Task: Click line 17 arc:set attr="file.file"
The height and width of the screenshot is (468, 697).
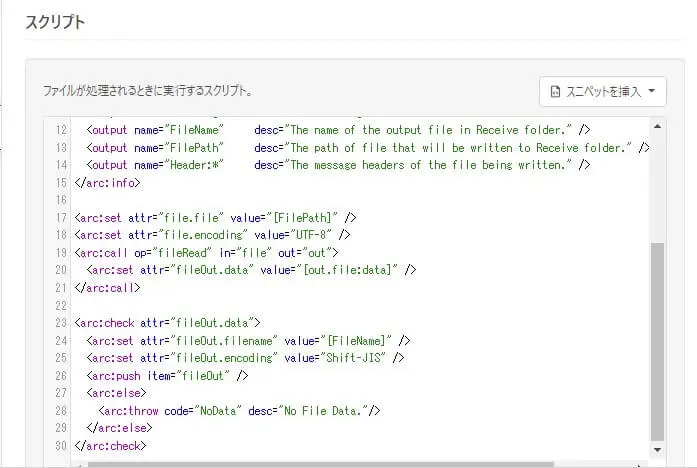Action: click(x=216, y=218)
